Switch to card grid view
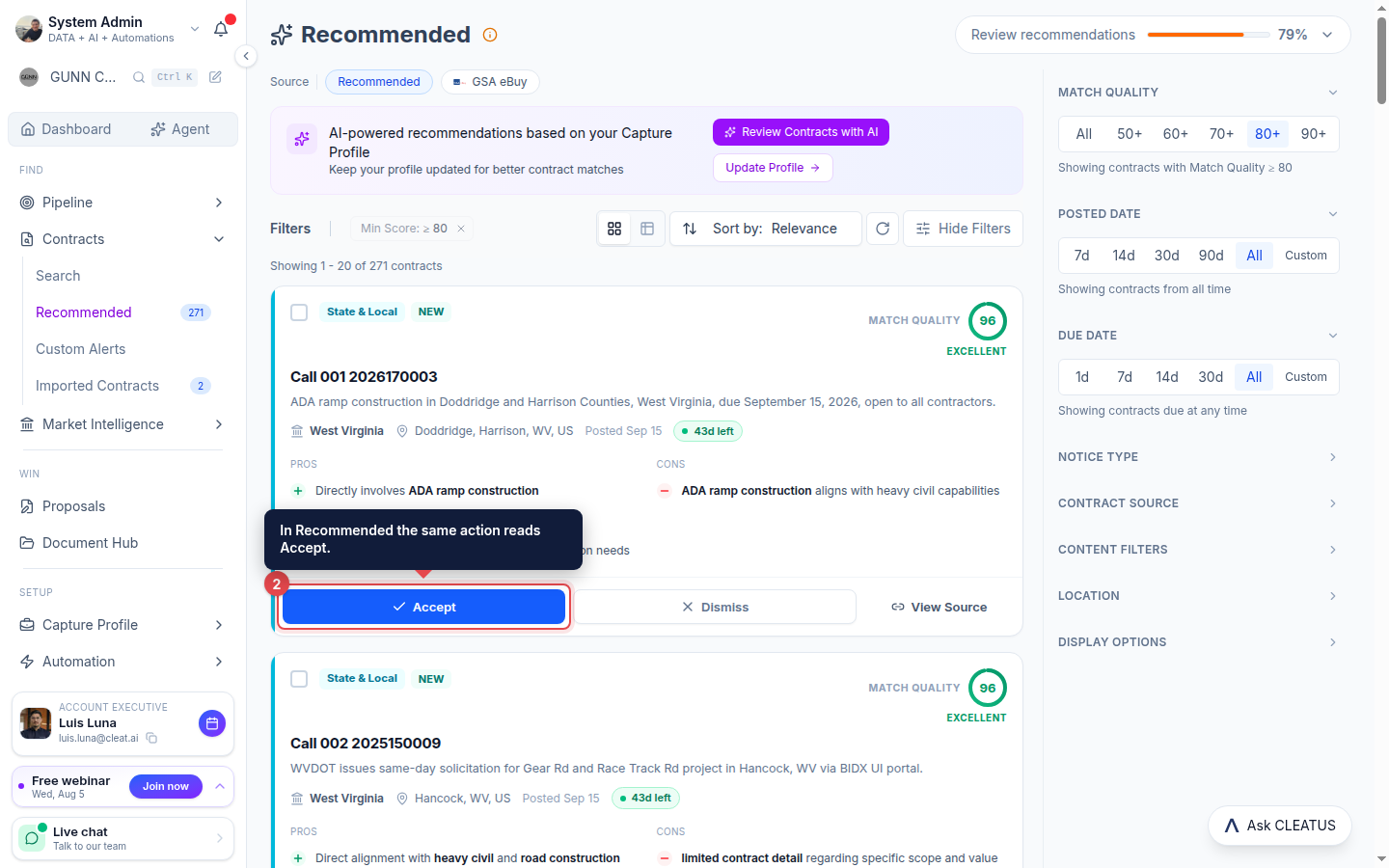 pos(614,229)
